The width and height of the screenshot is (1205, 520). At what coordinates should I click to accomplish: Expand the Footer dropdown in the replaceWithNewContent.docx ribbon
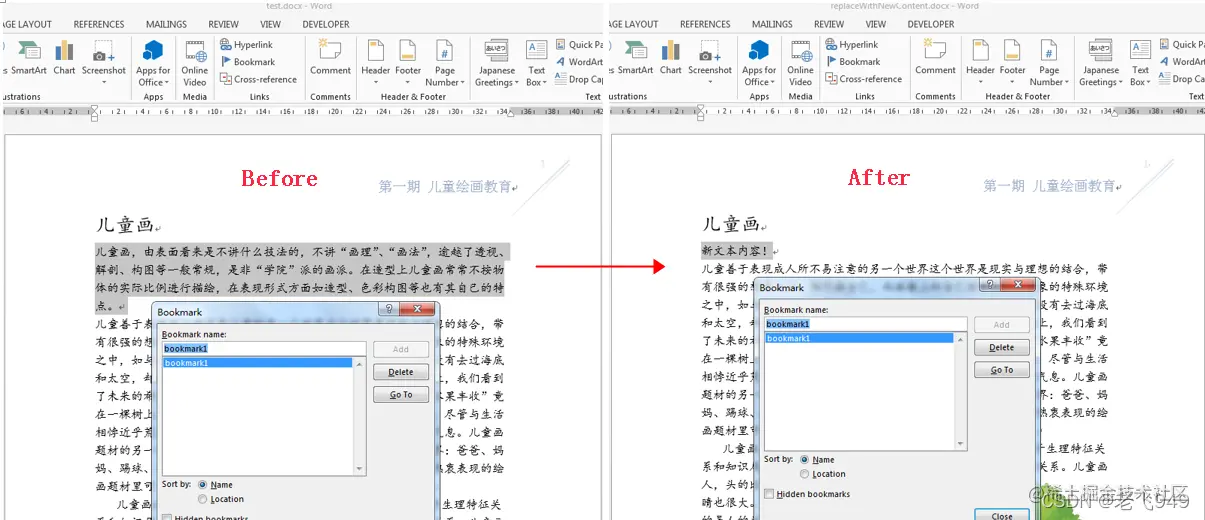click(1012, 83)
